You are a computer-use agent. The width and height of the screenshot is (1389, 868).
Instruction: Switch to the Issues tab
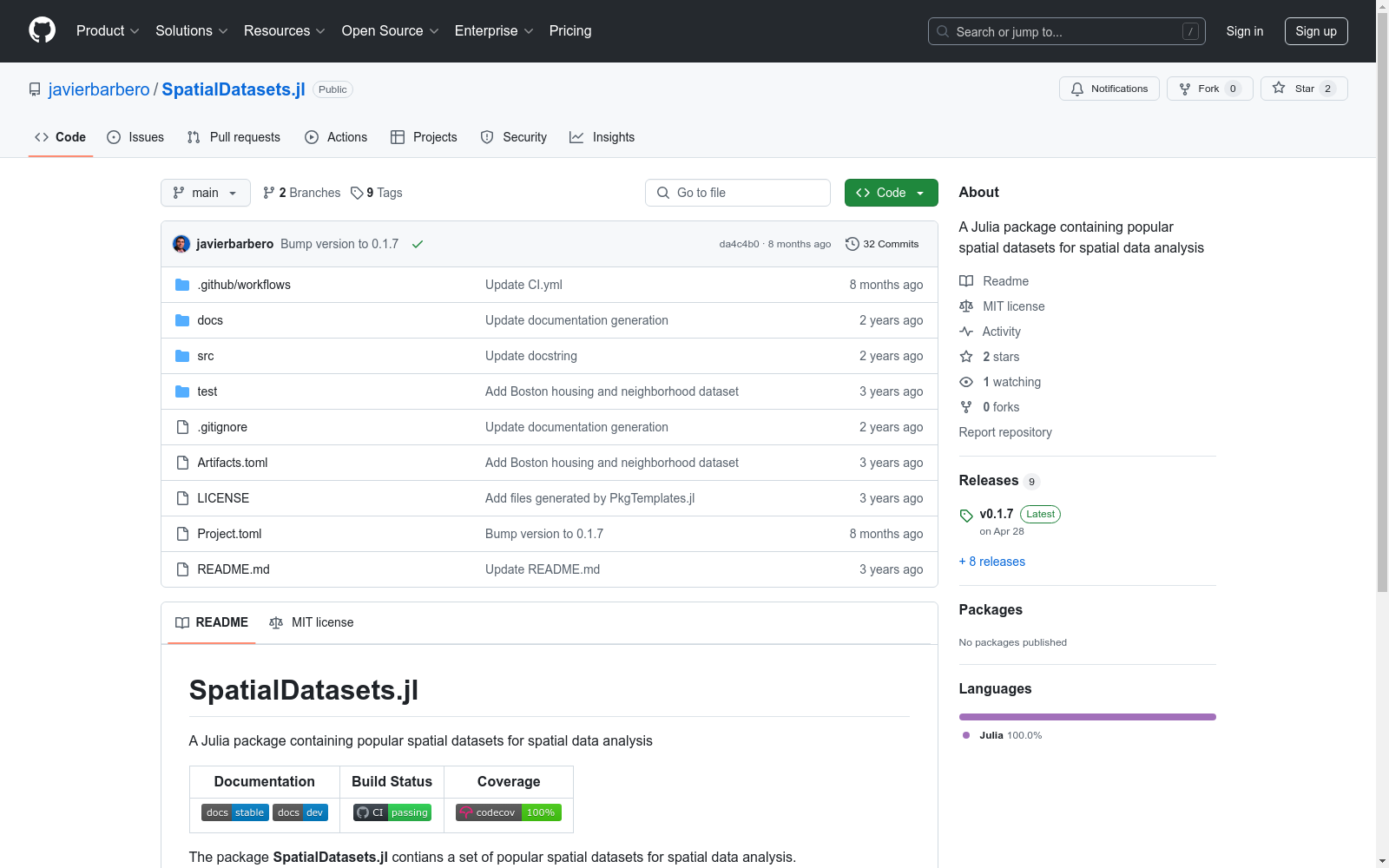135,137
